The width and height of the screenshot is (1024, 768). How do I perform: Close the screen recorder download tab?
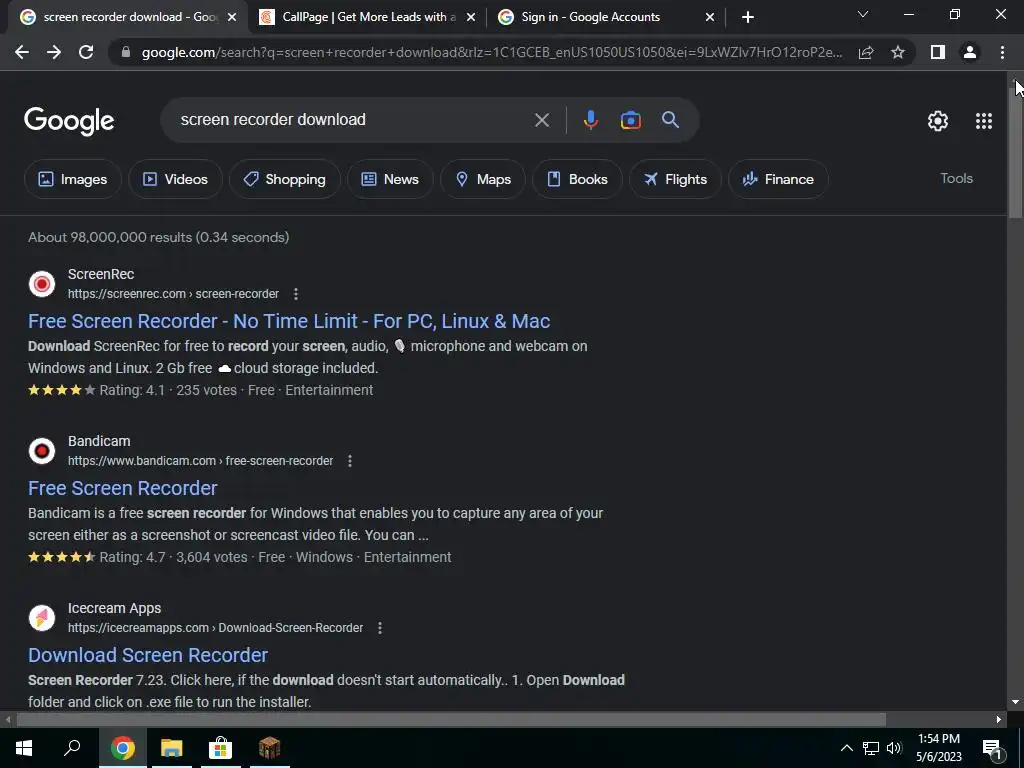click(232, 18)
